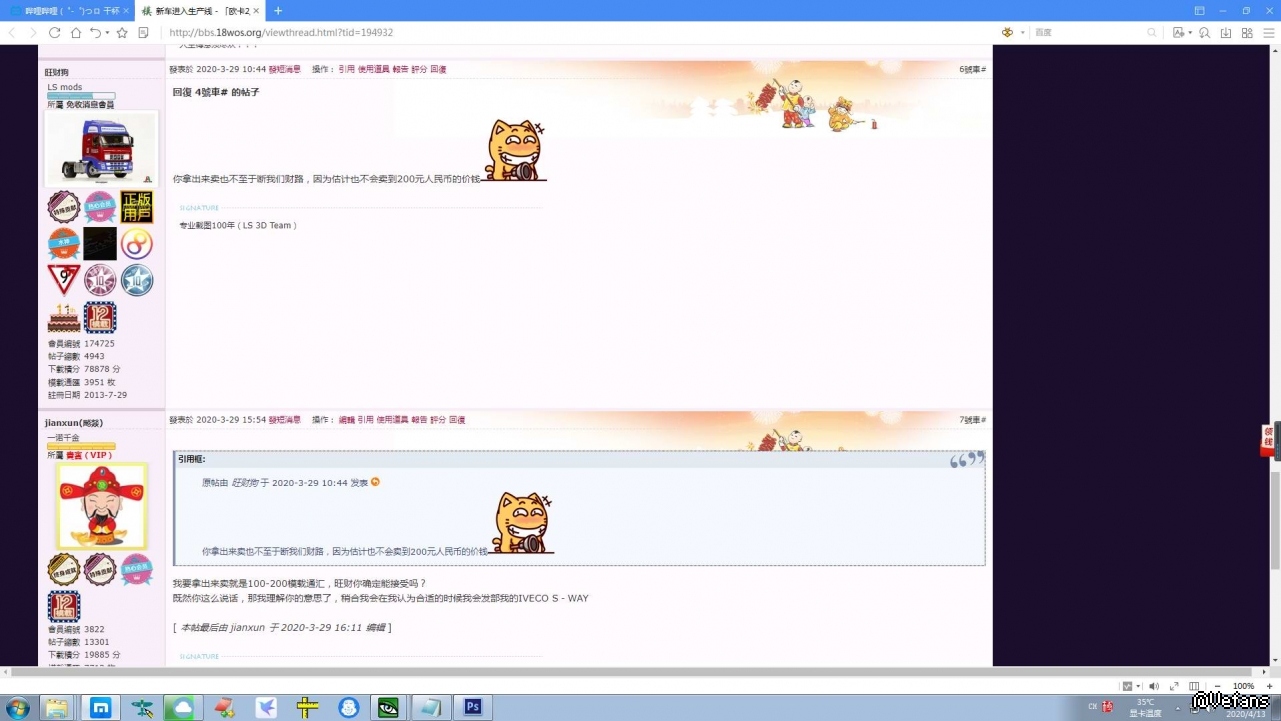Expand the search engine selector dropdown
The width and height of the screenshot is (1281, 721).
(1021, 33)
